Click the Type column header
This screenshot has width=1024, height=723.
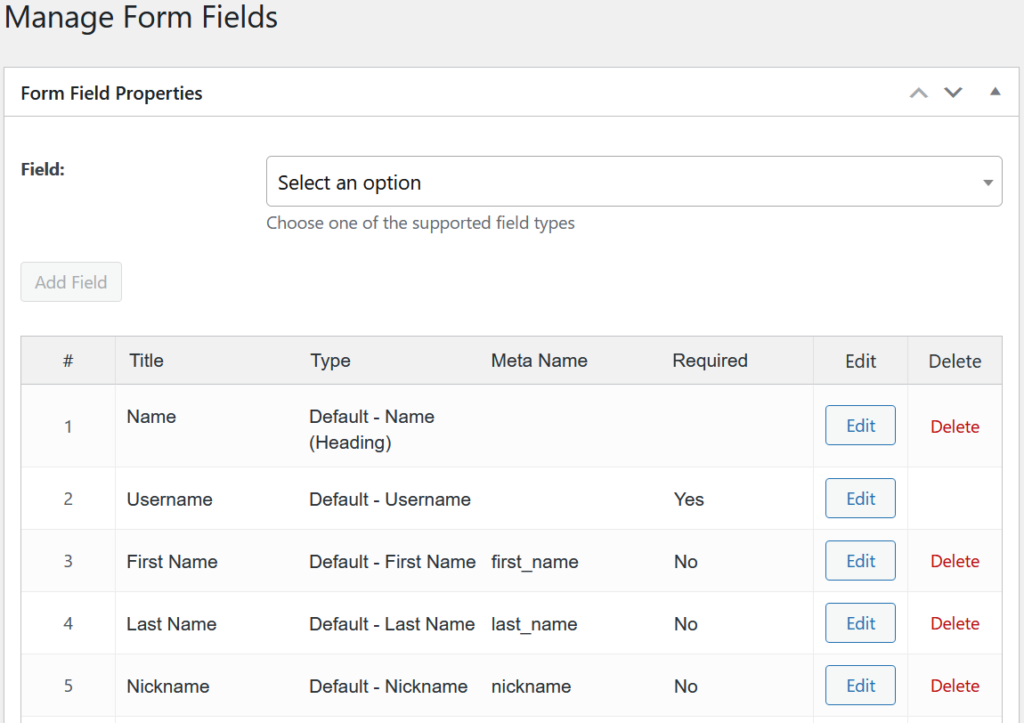(x=330, y=361)
